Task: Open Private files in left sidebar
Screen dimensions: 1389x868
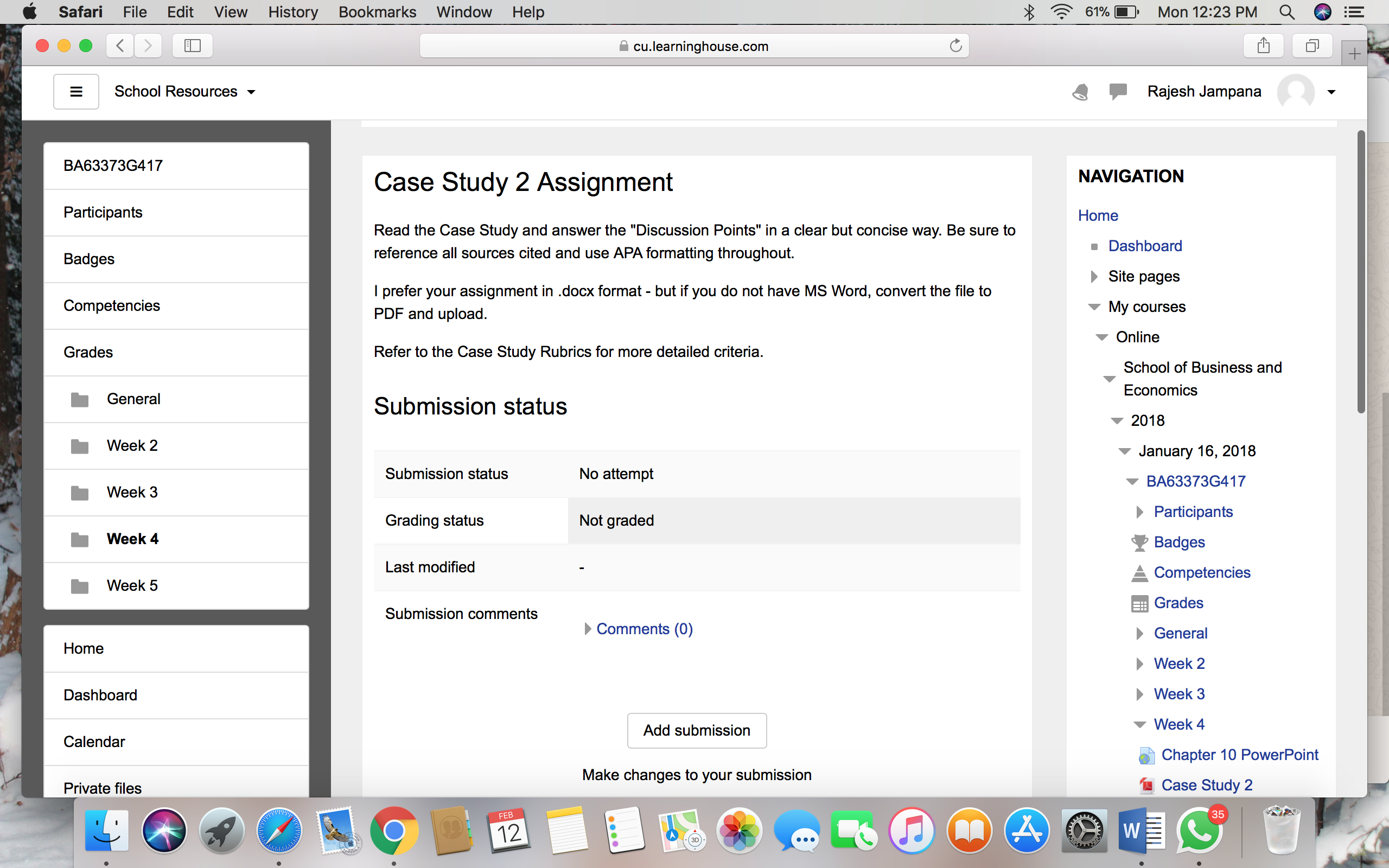Action: [176, 782]
